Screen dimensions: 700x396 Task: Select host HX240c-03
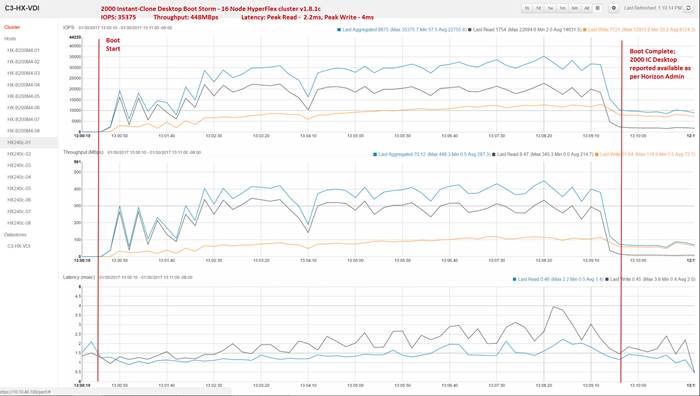19,165
